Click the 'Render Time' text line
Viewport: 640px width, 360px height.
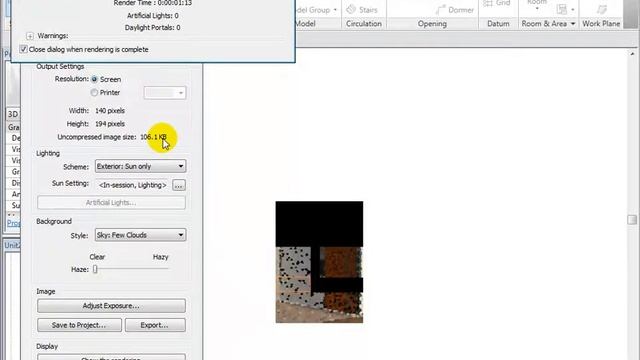(153, 3)
